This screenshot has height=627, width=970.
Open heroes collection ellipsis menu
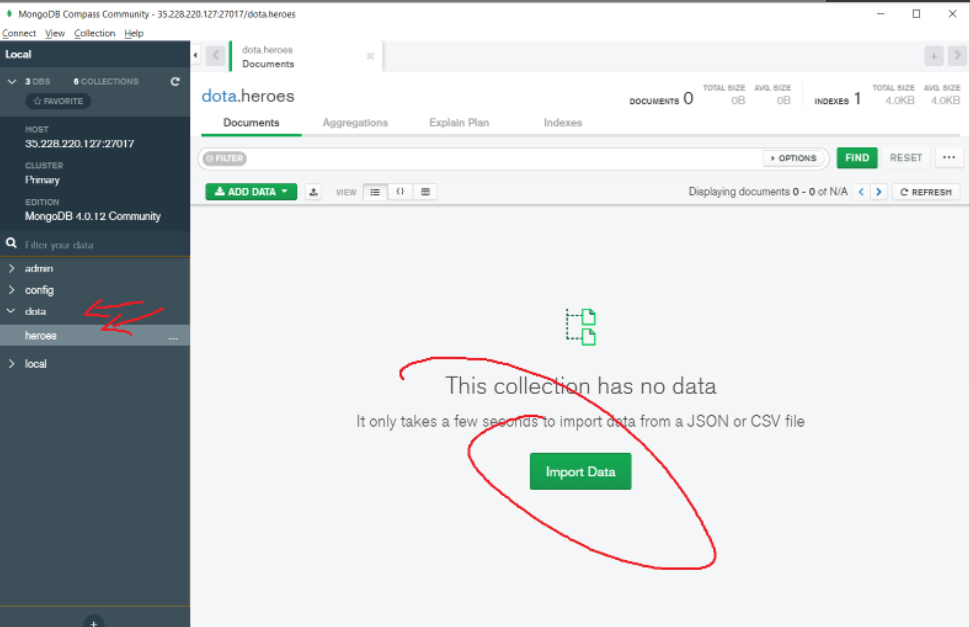(x=173, y=337)
